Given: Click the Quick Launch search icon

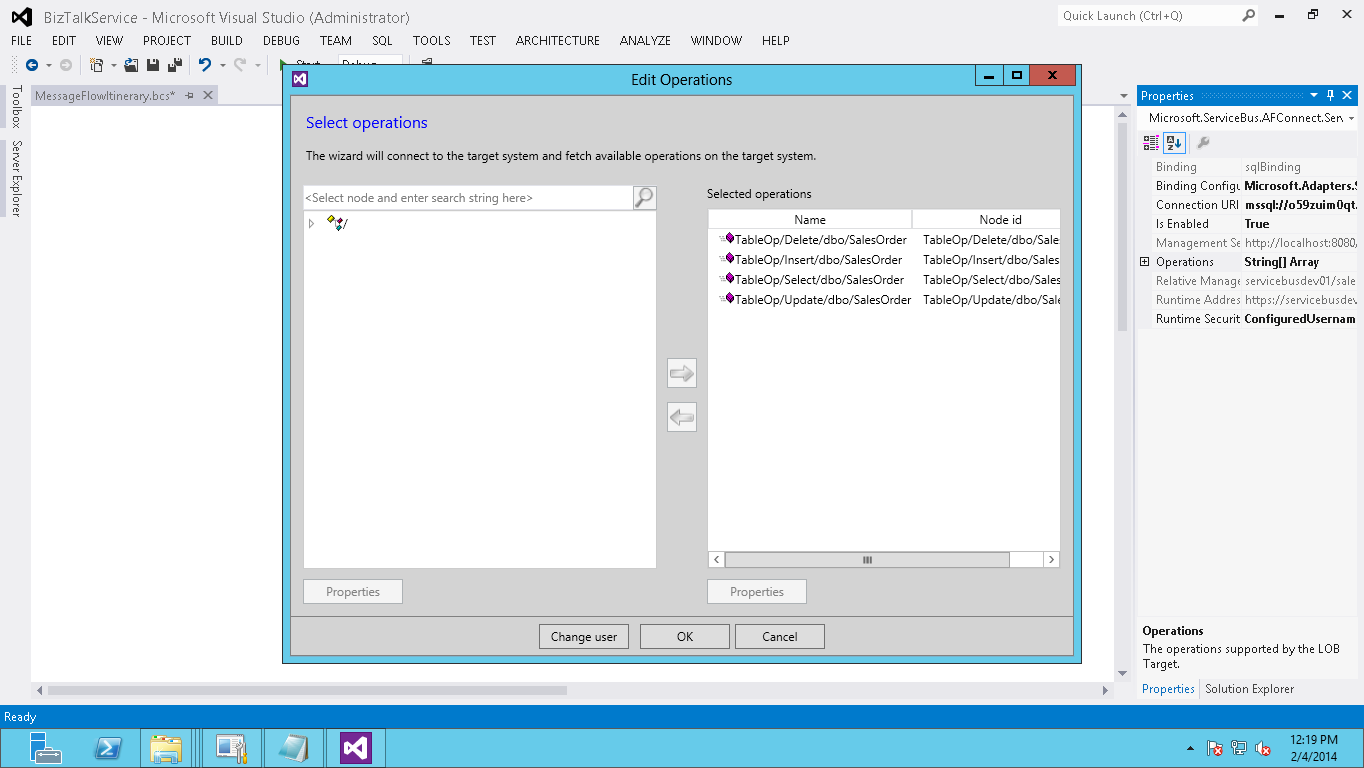Looking at the screenshot, I should (x=1248, y=15).
